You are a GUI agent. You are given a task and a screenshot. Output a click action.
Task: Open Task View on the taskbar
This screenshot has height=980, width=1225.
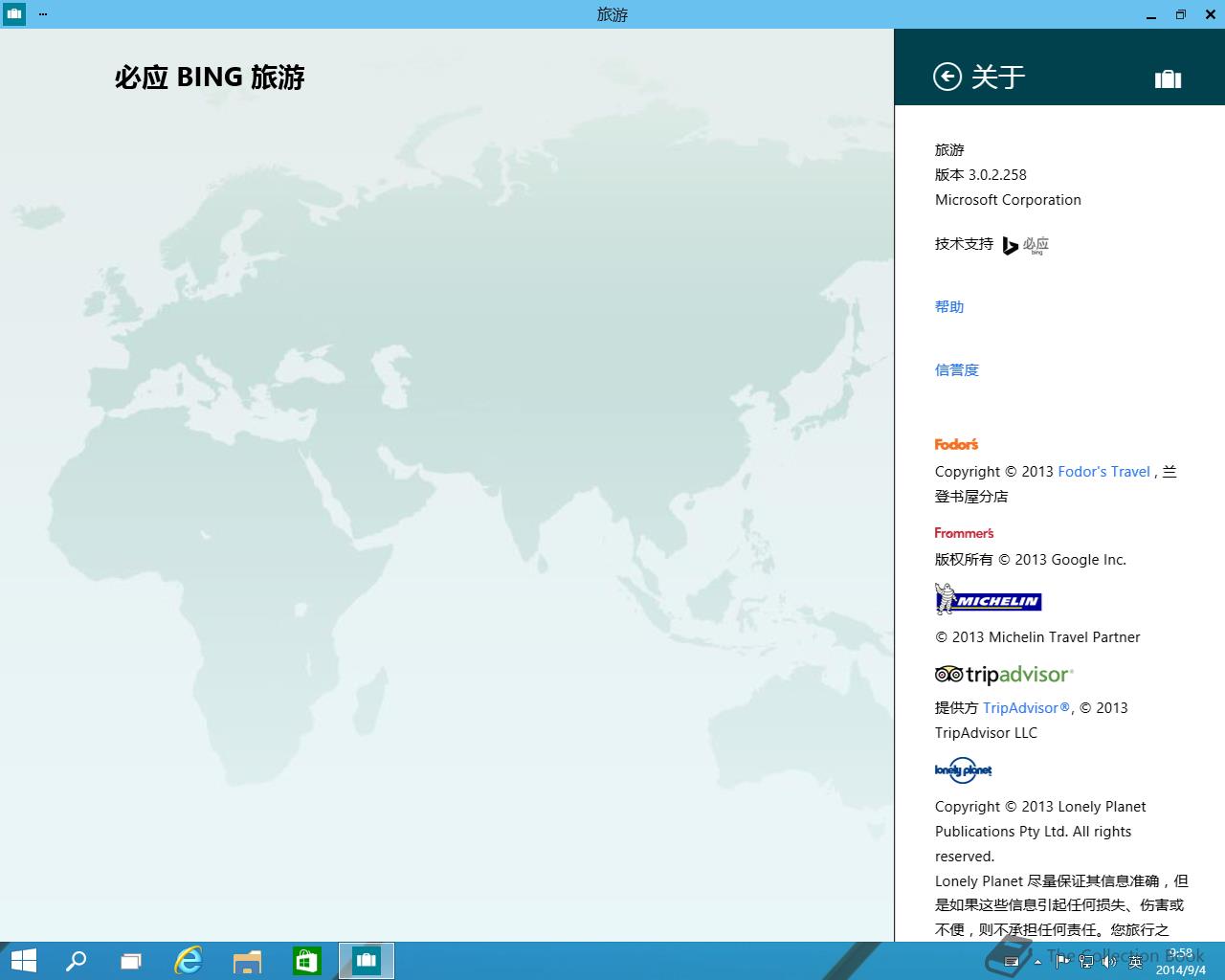pyautogui.click(x=131, y=961)
